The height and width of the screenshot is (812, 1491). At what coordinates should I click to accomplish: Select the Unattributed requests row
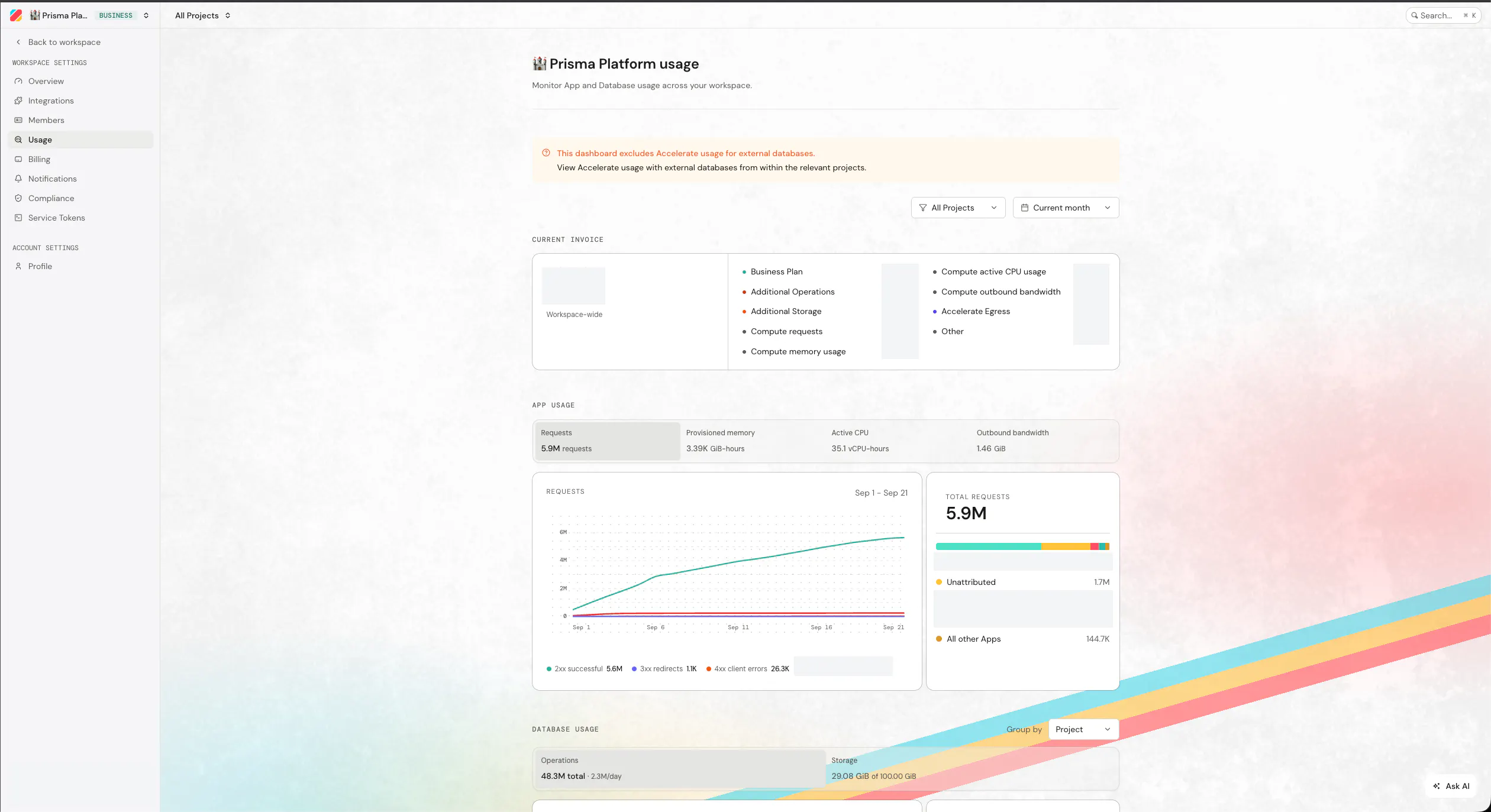click(1023, 582)
